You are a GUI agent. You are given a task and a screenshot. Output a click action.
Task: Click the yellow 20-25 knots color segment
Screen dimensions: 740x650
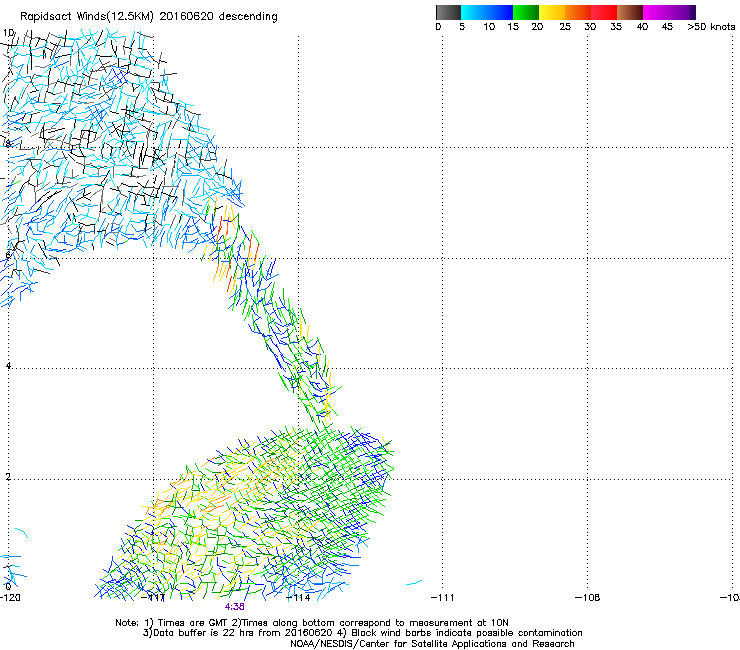pos(552,12)
